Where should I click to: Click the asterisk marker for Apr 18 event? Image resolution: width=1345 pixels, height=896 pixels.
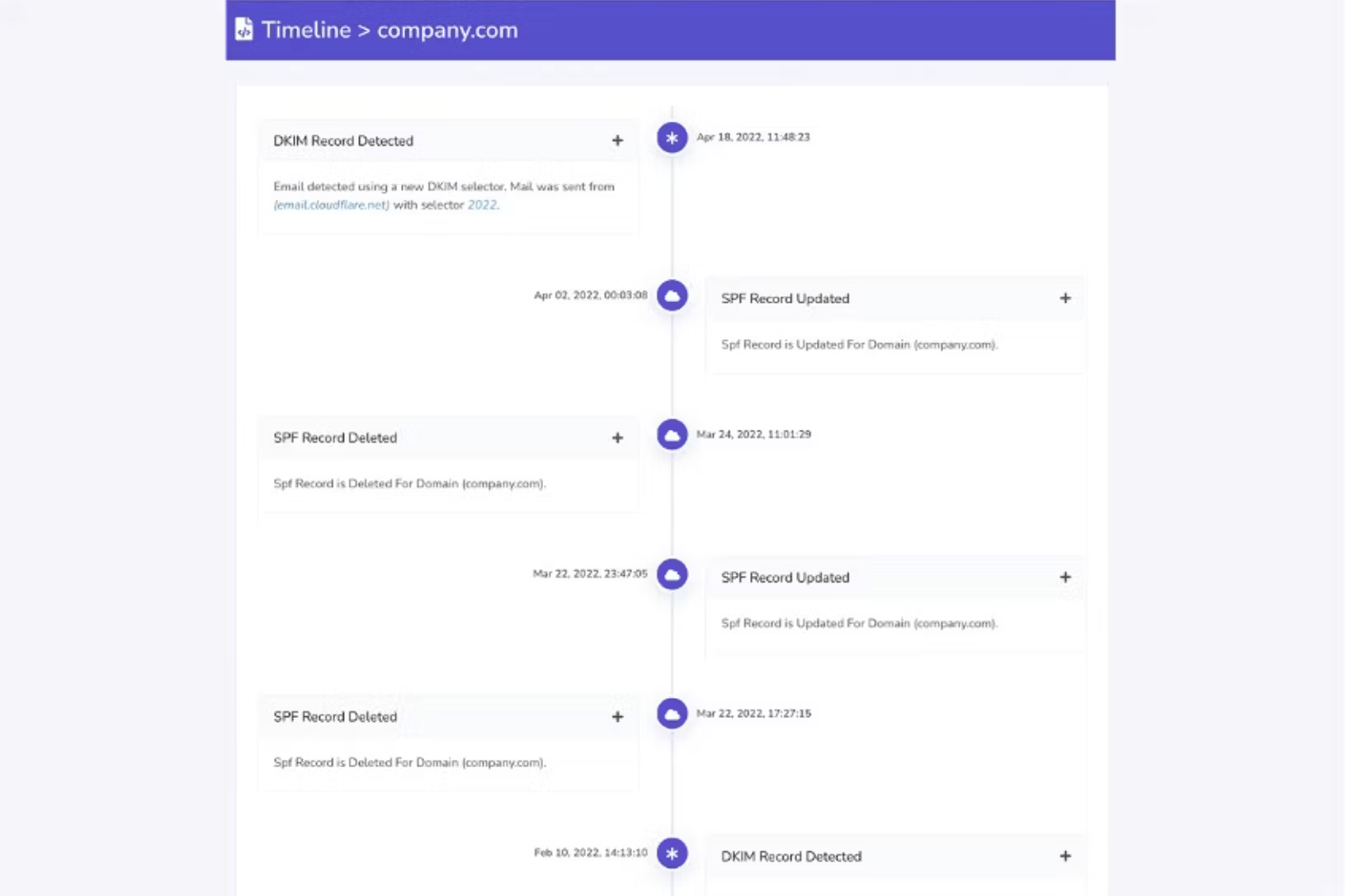point(672,138)
